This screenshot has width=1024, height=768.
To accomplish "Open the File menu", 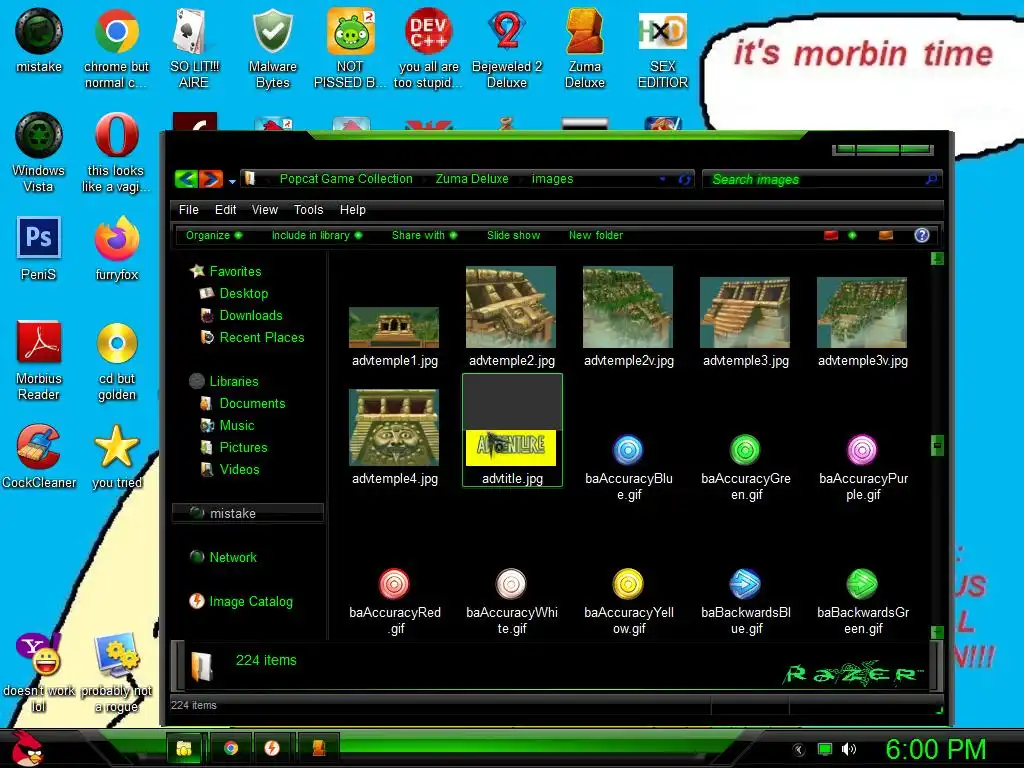I will point(189,210).
